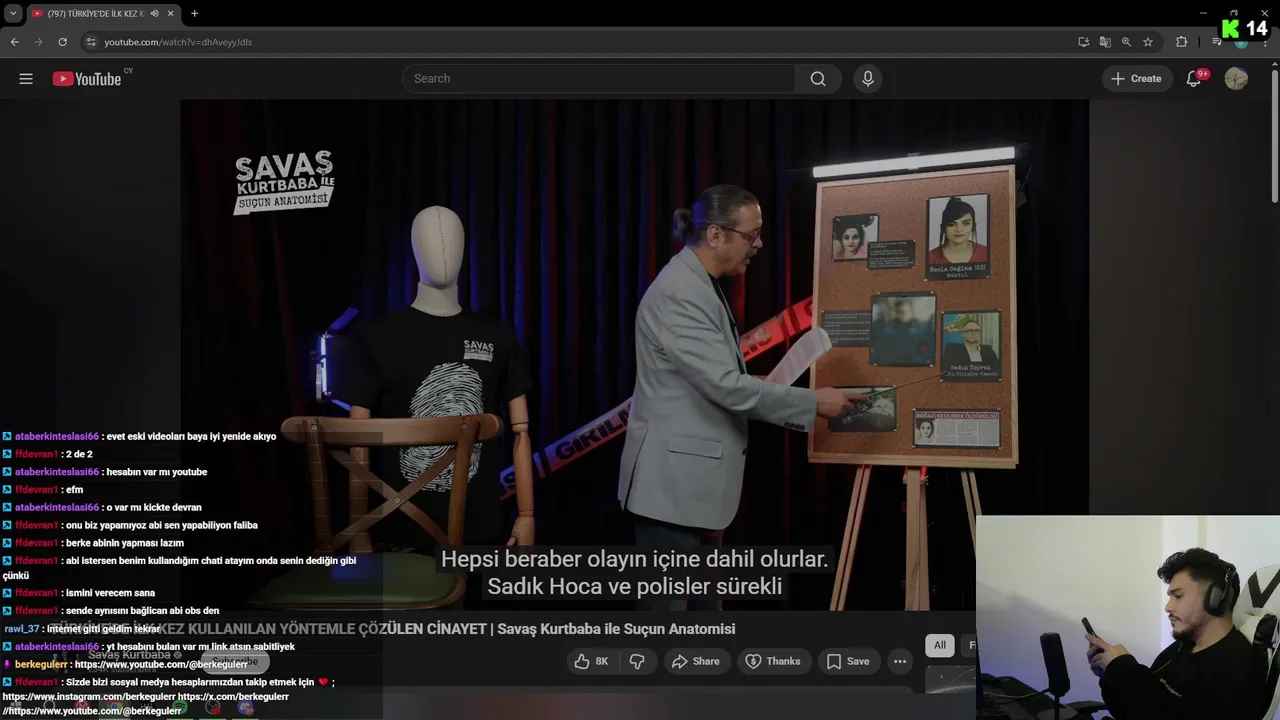This screenshot has height=720, width=1280.
Task: Go to the YouTube home logo
Action: coord(87,79)
